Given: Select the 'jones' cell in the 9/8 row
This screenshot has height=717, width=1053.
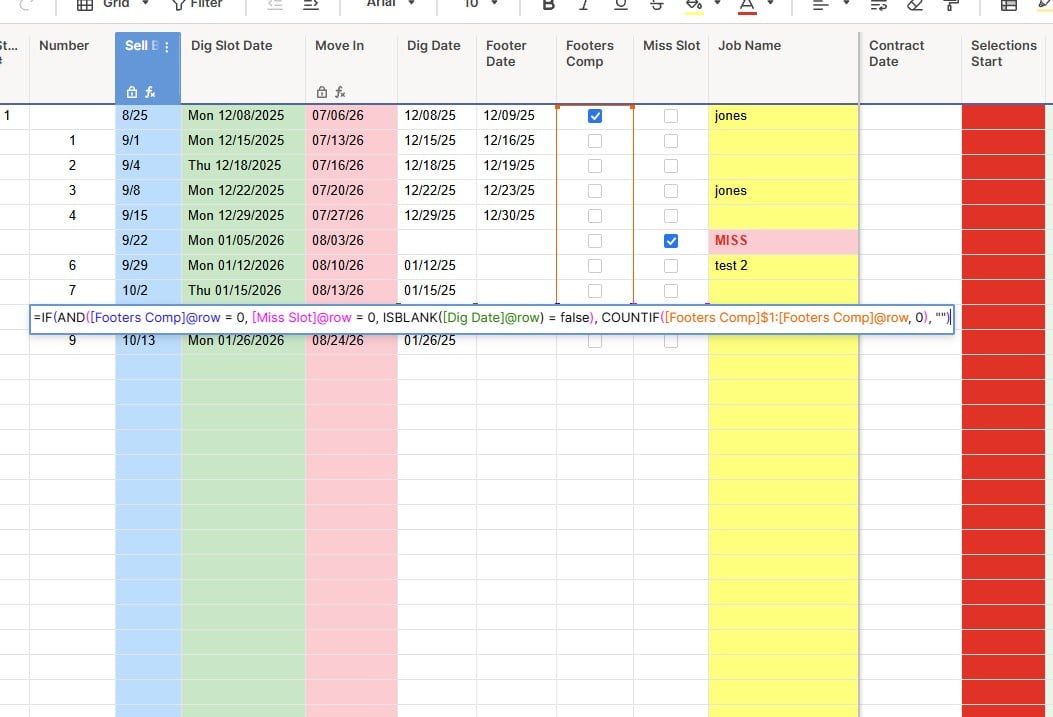Looking at the screenshot, I should pyautogui.click(x=783, y=191).
